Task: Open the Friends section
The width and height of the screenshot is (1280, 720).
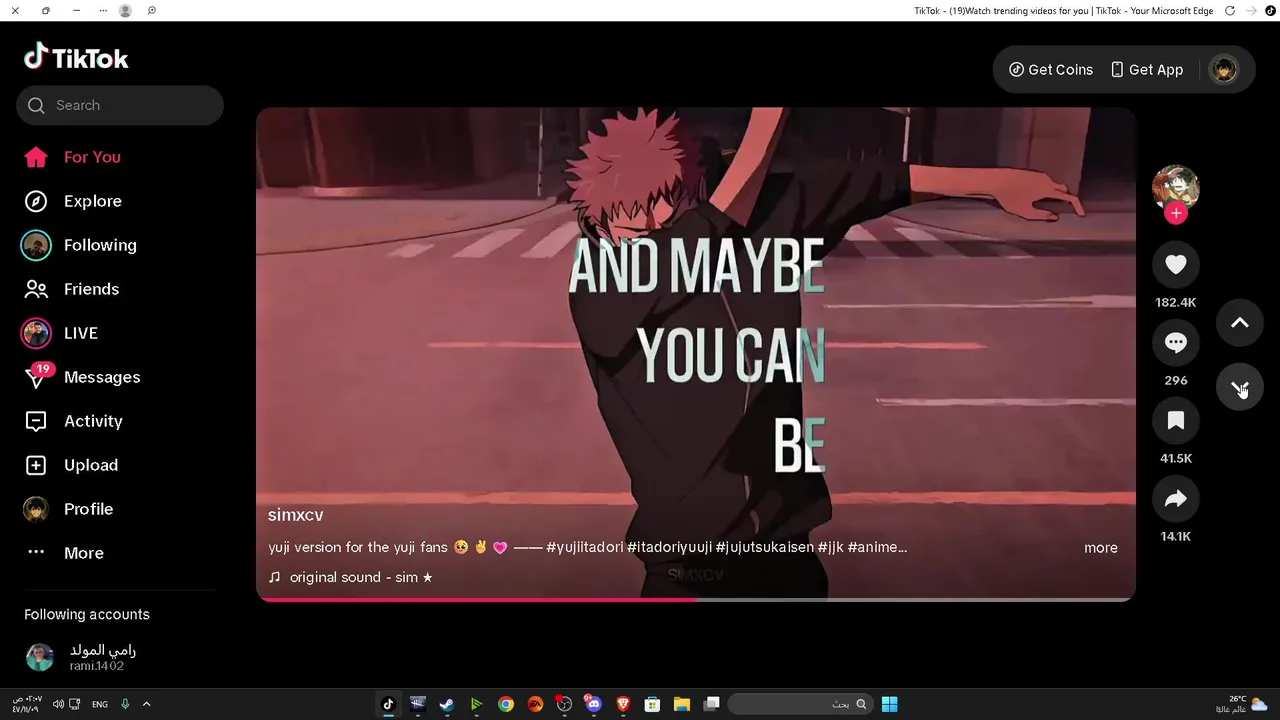Action: 91,289
